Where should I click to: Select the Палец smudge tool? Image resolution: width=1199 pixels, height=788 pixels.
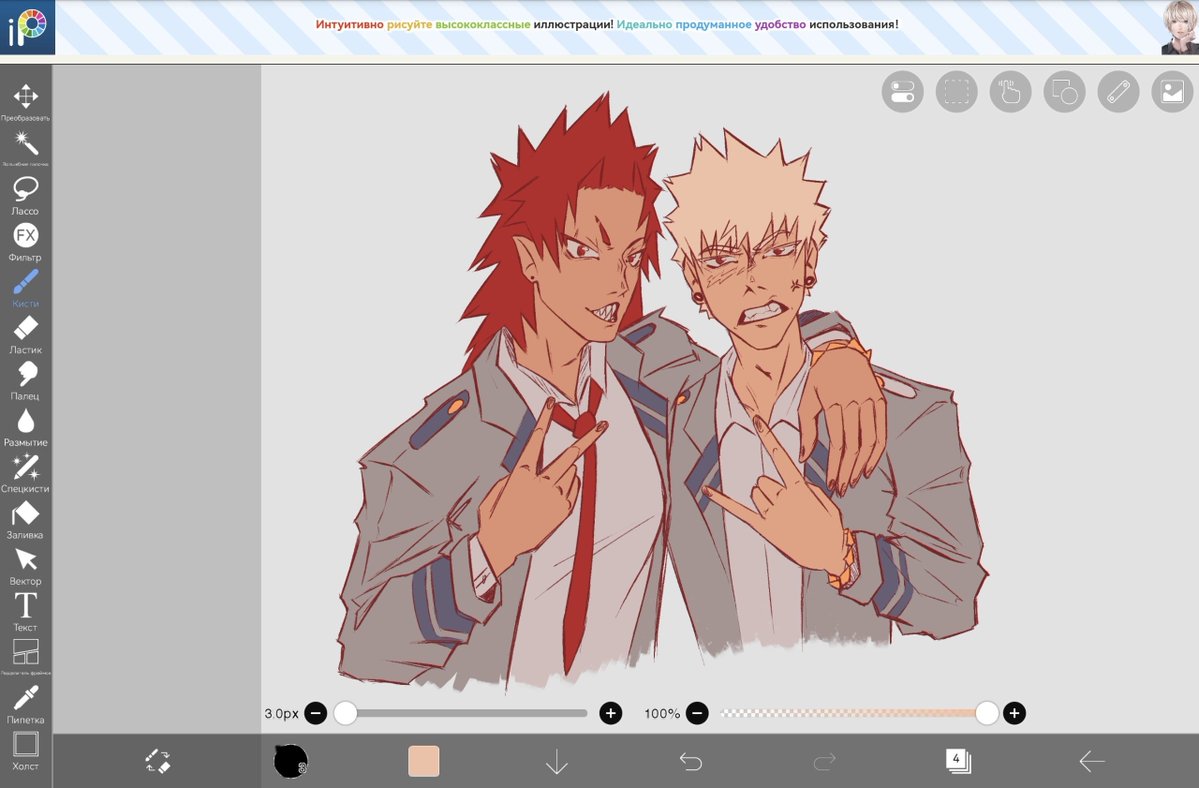tap(25, 380)
